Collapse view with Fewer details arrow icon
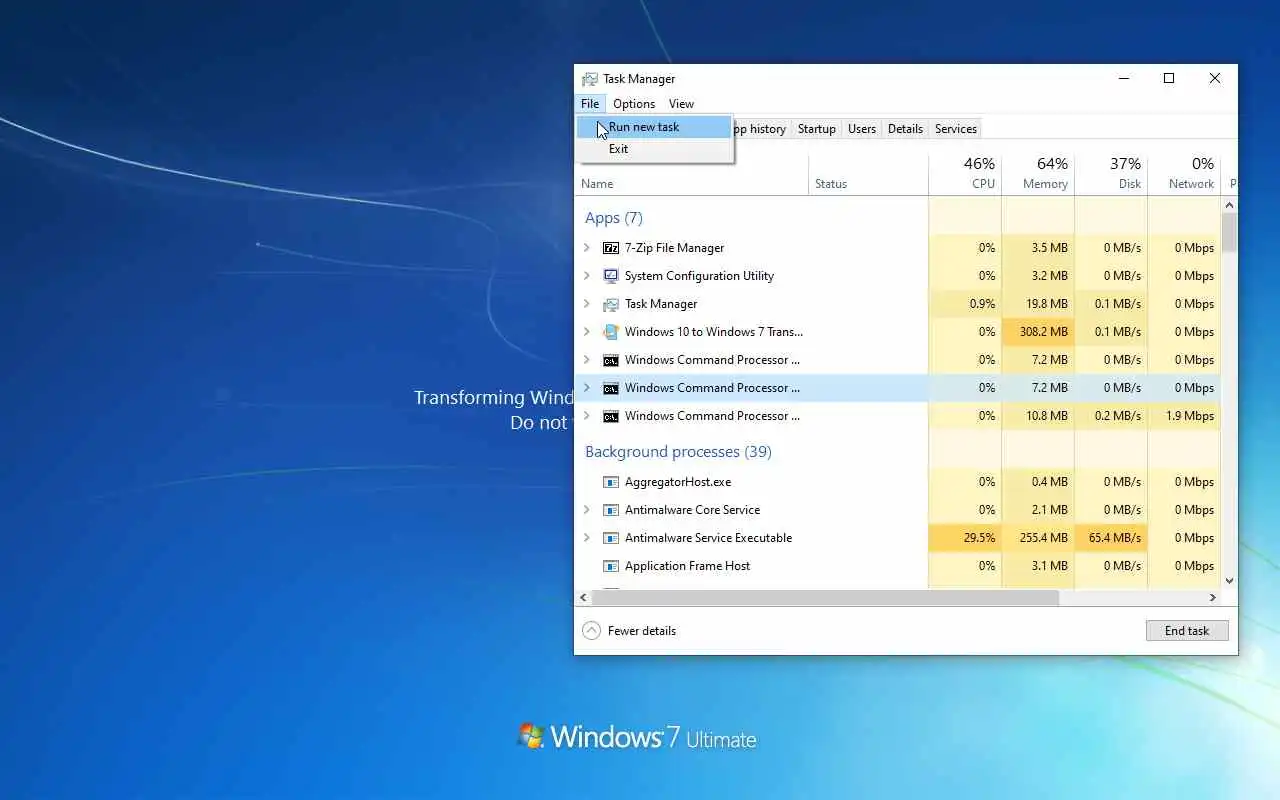 coord(592,631)
